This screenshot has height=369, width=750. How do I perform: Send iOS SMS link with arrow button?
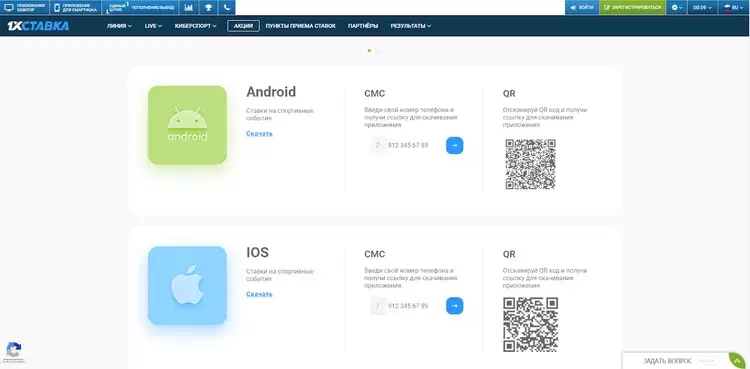454,306
